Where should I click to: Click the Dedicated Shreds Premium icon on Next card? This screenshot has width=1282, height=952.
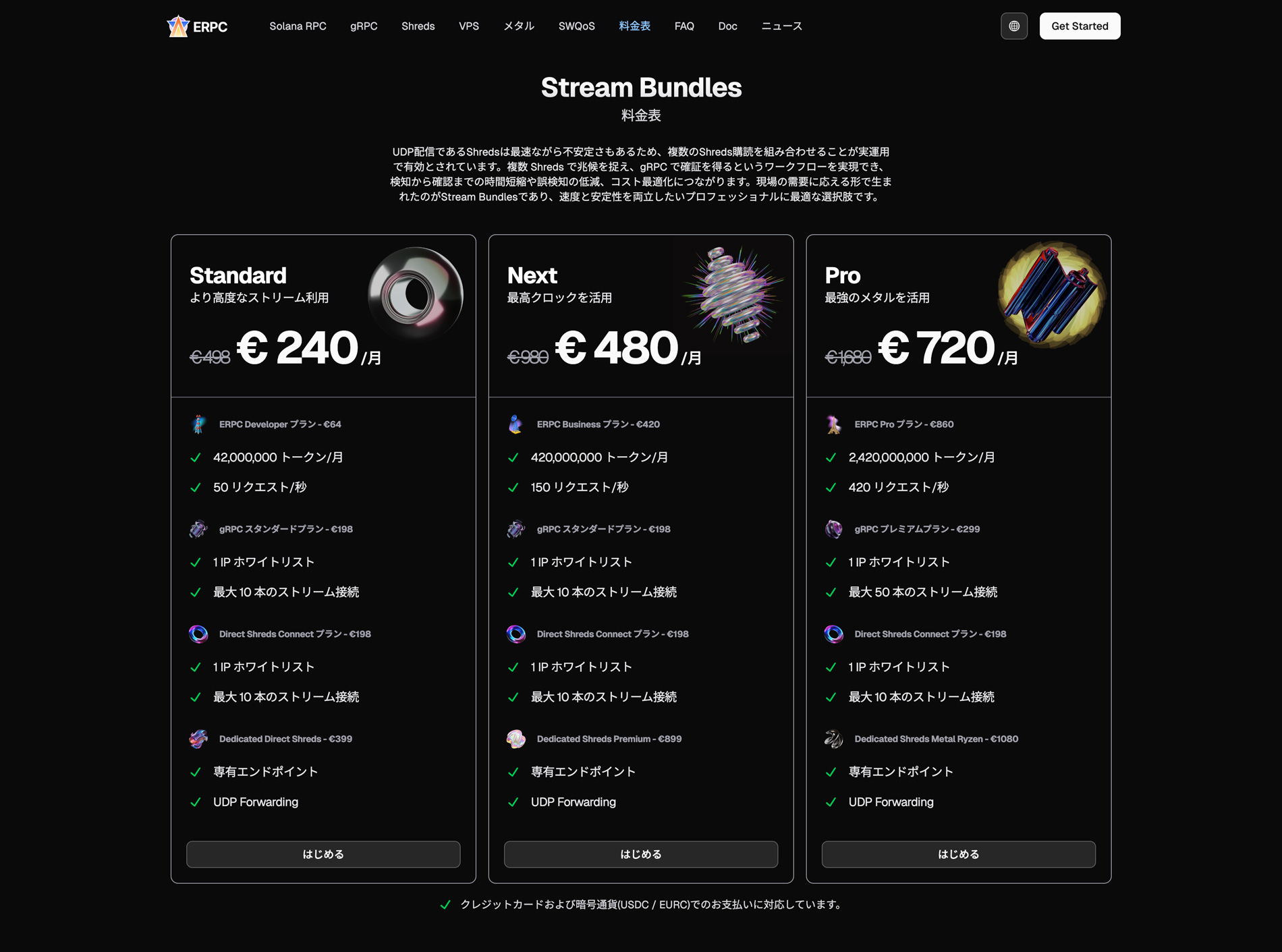[515, 739]
